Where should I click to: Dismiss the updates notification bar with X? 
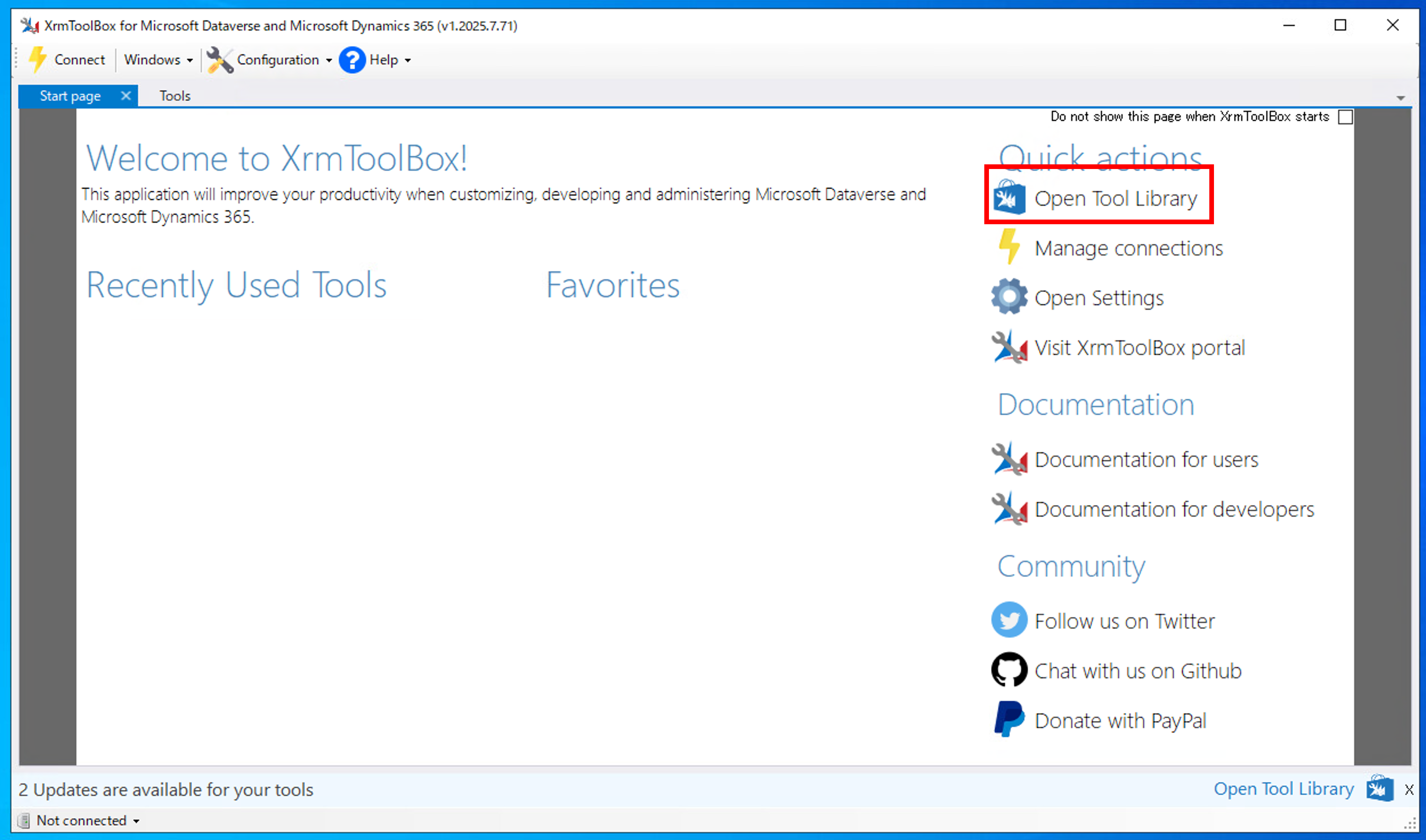pos(1409,790)
